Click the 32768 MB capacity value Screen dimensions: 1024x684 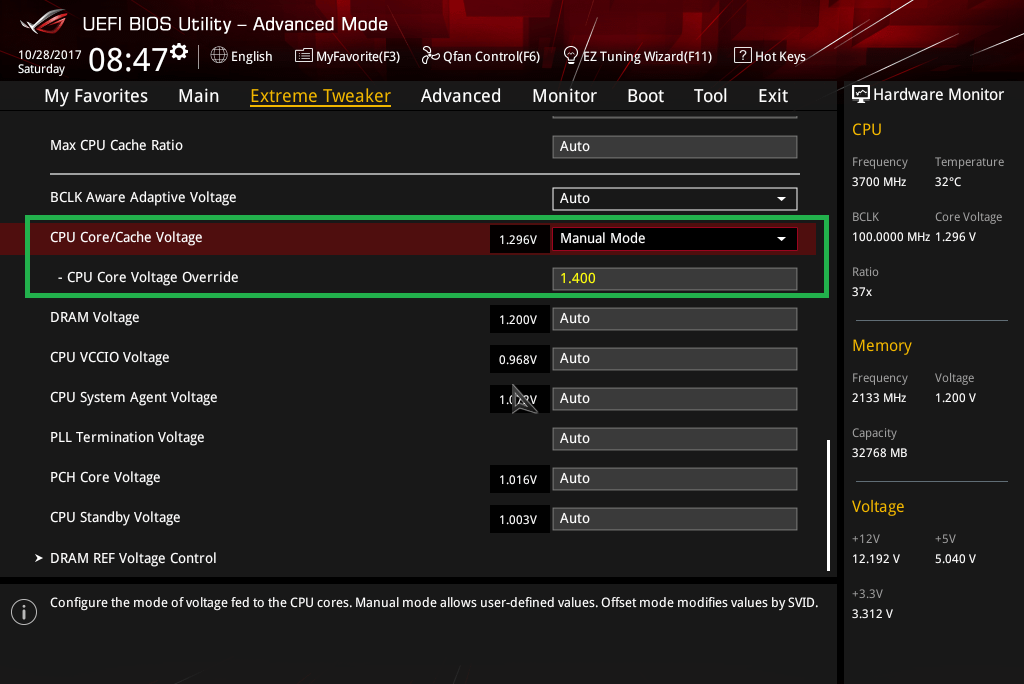click(x=880, y=453)
